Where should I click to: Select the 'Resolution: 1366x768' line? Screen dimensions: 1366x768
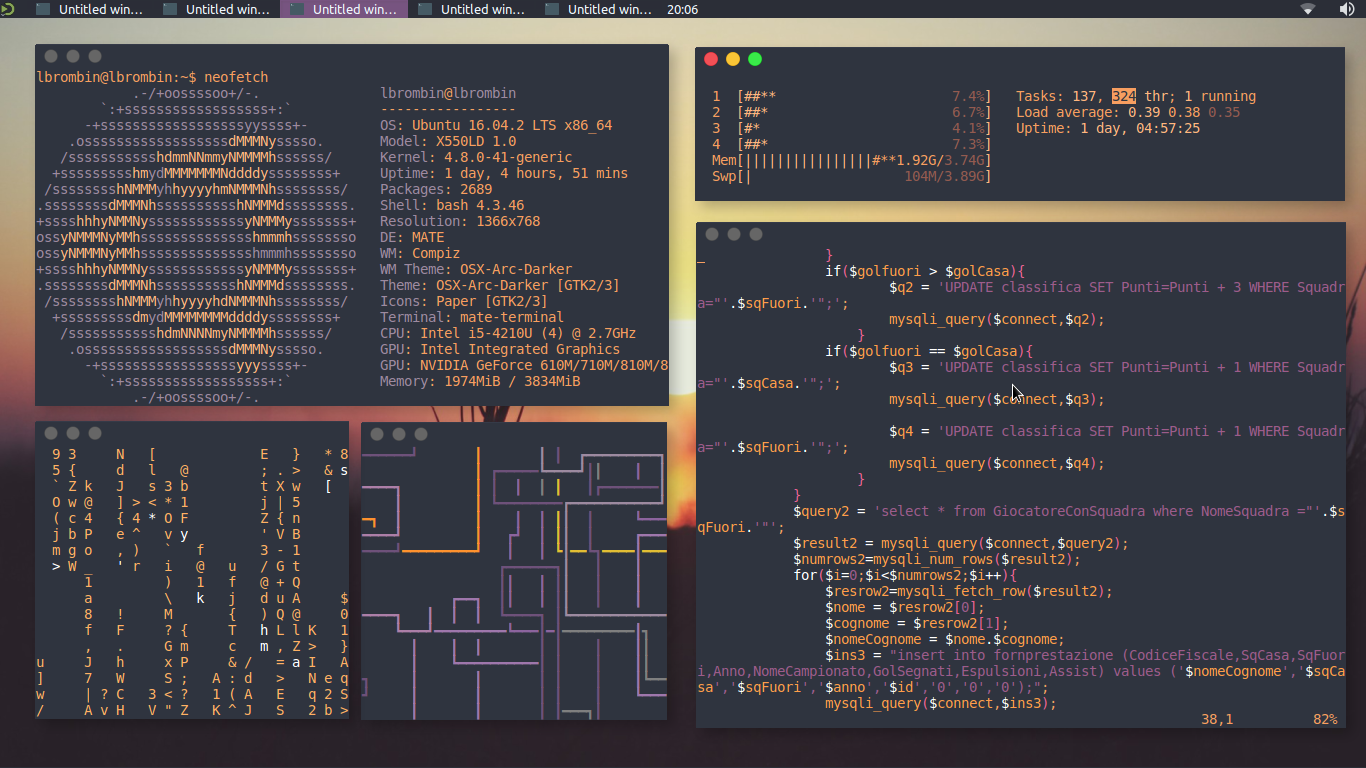click(460, 221)
